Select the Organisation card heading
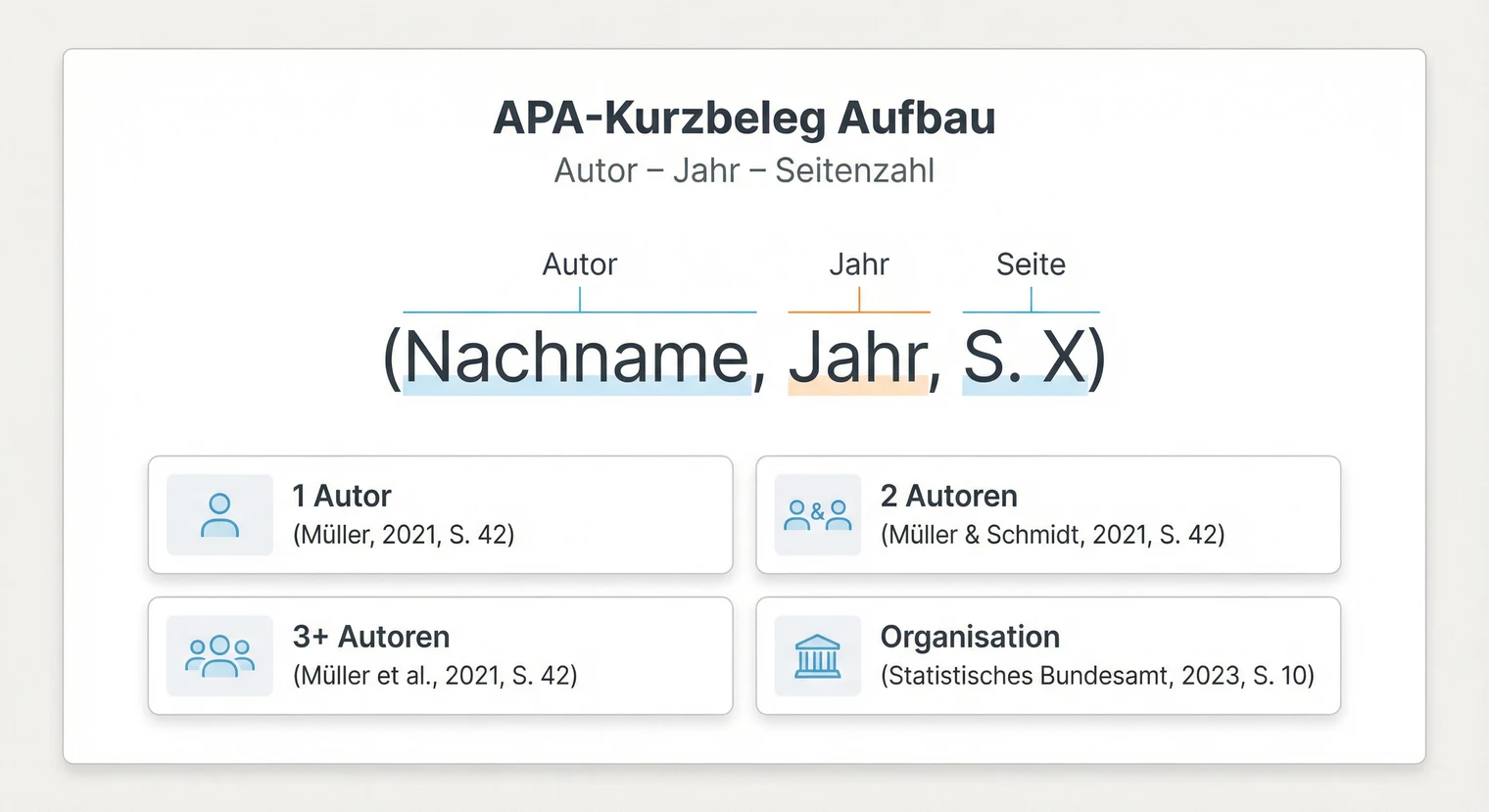This screenshot has width=1489, height=812. point(970,637)
